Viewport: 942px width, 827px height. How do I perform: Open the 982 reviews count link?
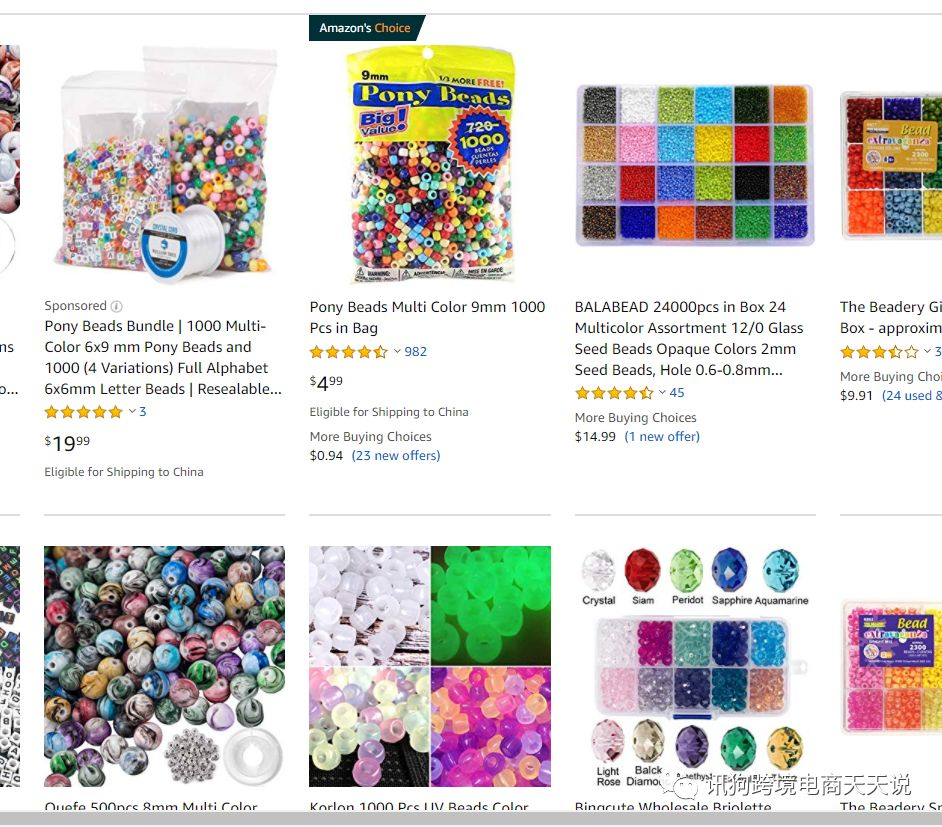tap(416, 351)
